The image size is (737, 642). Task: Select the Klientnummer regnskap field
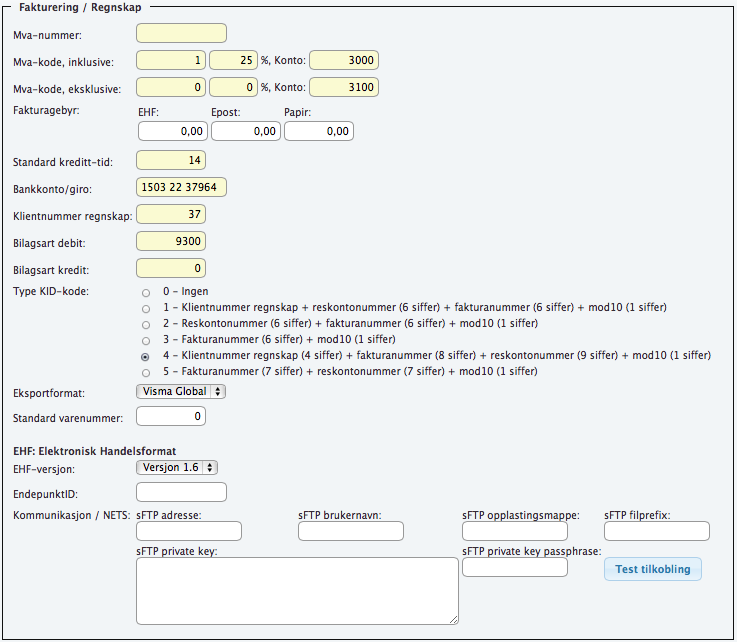(x=171, y=214)
